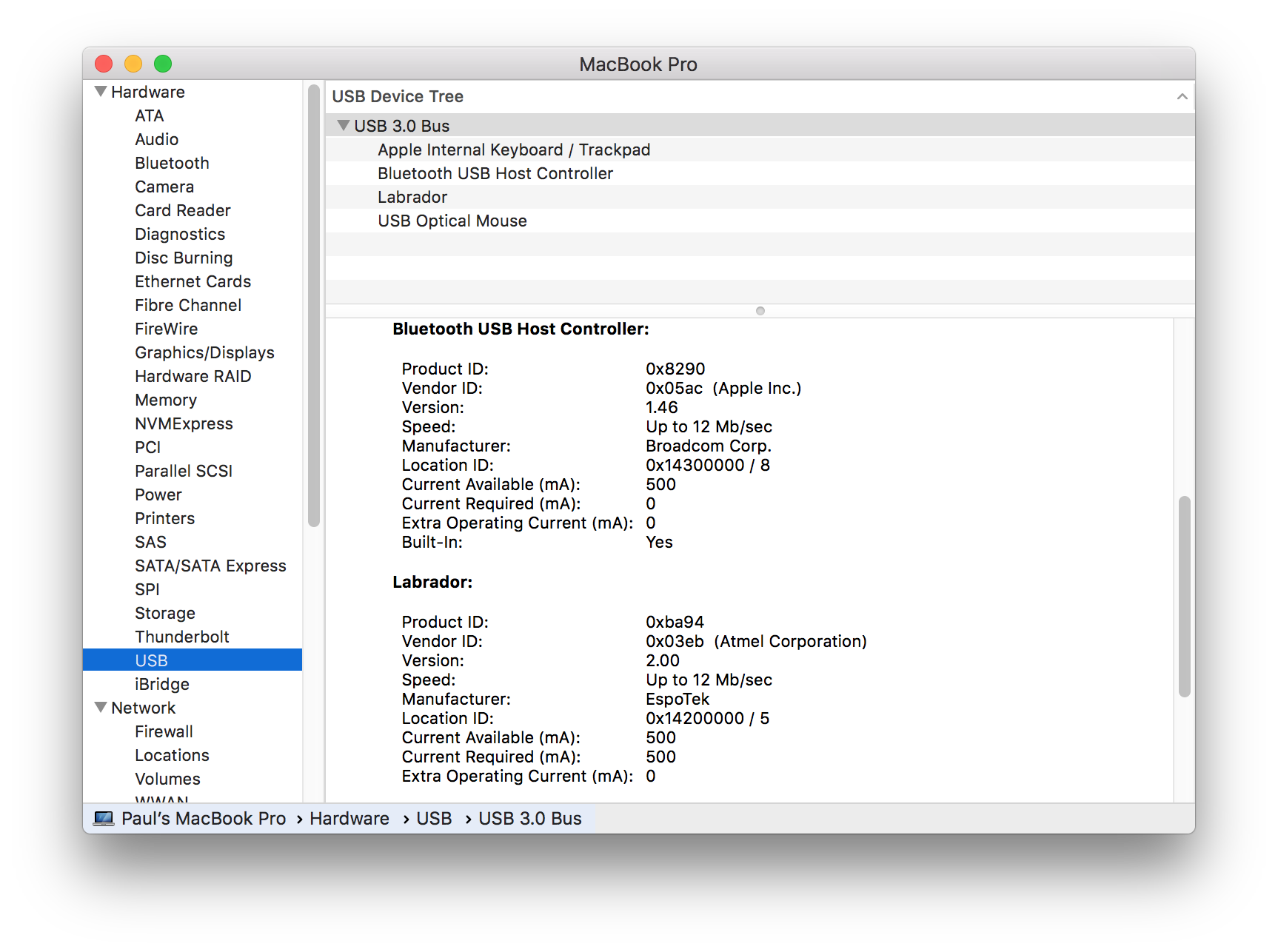Select Audio in the sidebar
The image size is (1278, 952).
[x=156, y=140]
